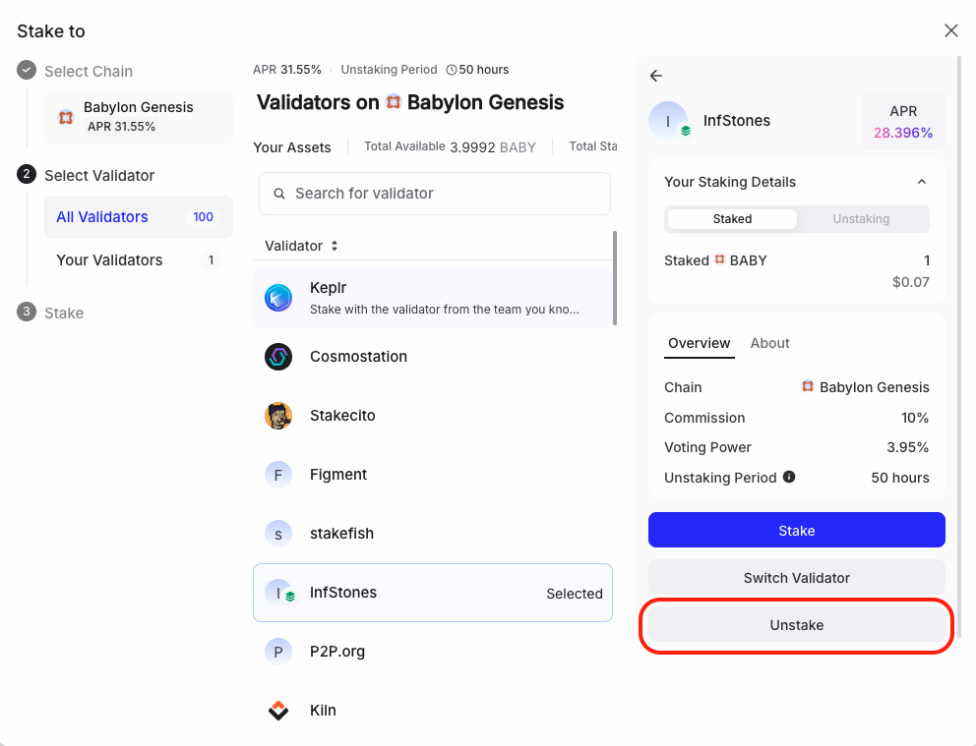Select the stakefish validator row
976x746 pixels.
[x=433, y=534]
